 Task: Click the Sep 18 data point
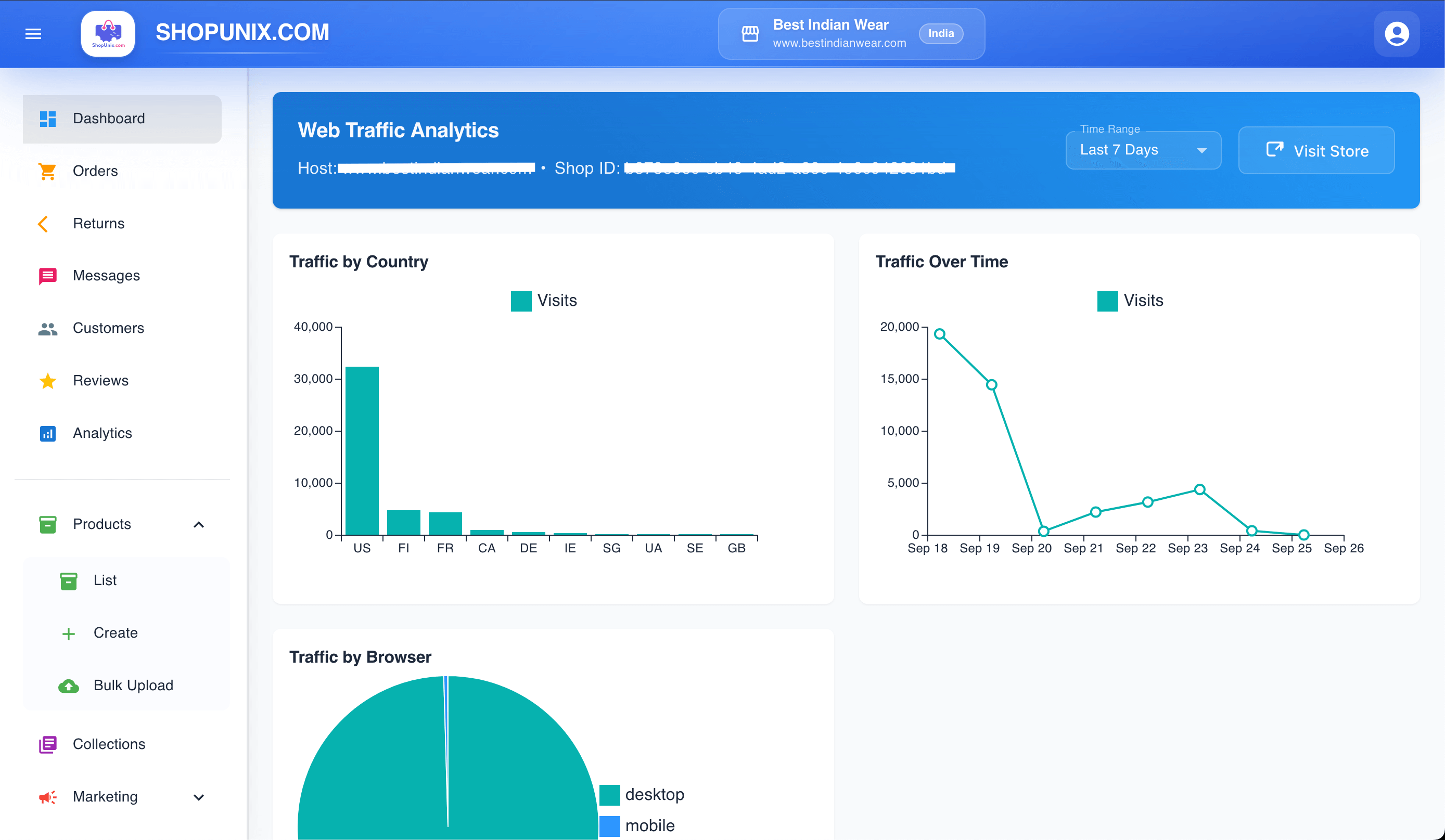939,334
